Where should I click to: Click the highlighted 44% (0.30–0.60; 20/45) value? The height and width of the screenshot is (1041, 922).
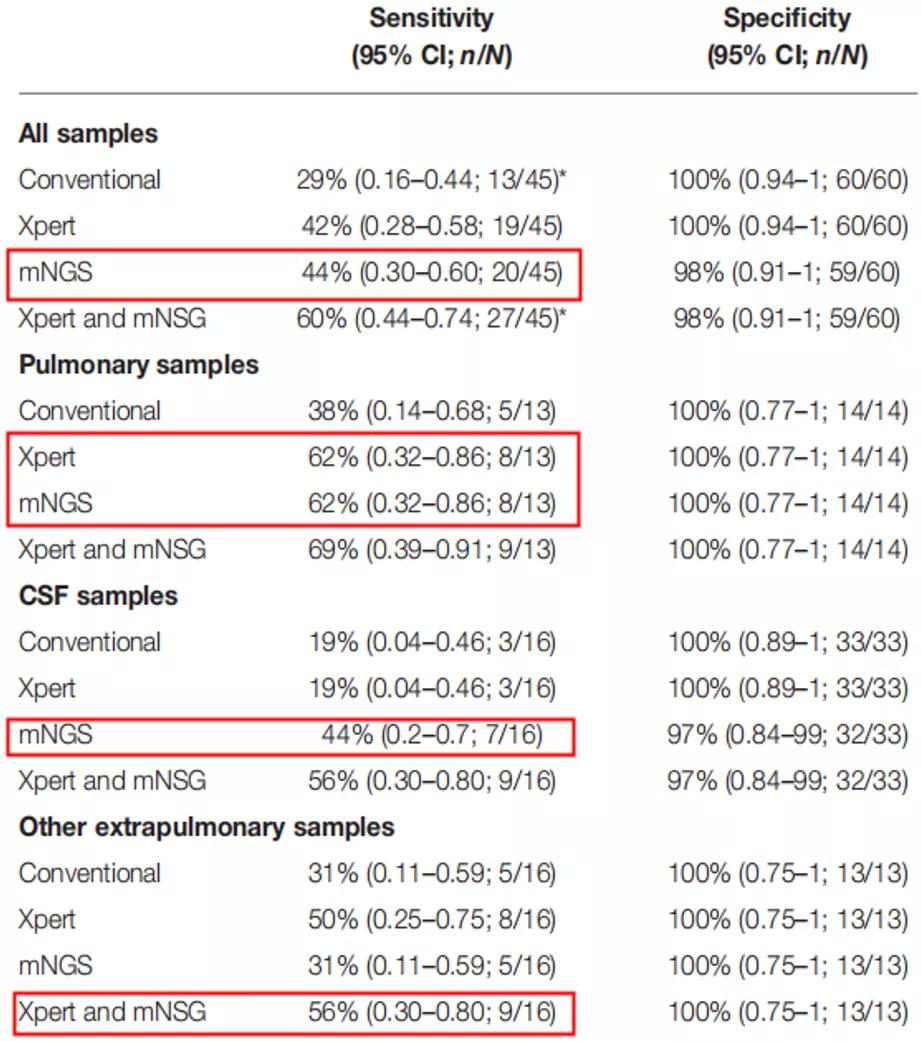(x=431, y=273)
